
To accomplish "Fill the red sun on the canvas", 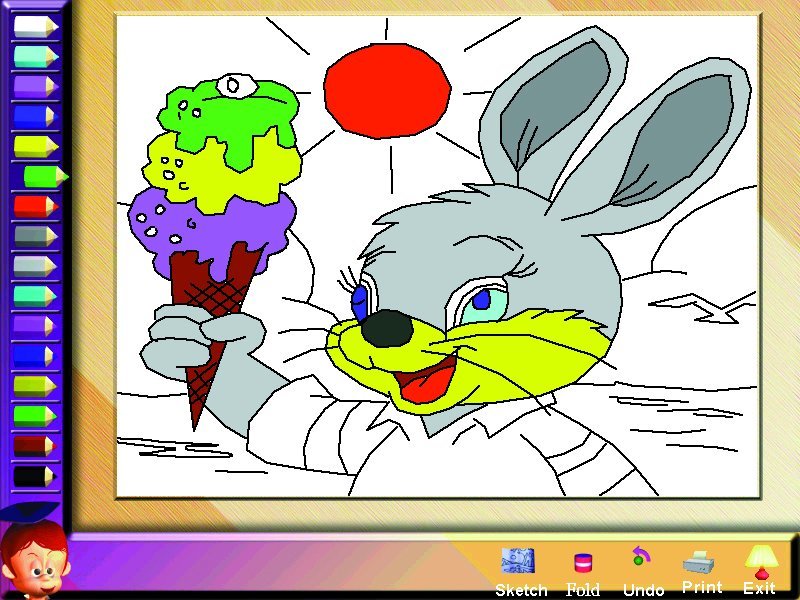I will (x=385, y=90).
